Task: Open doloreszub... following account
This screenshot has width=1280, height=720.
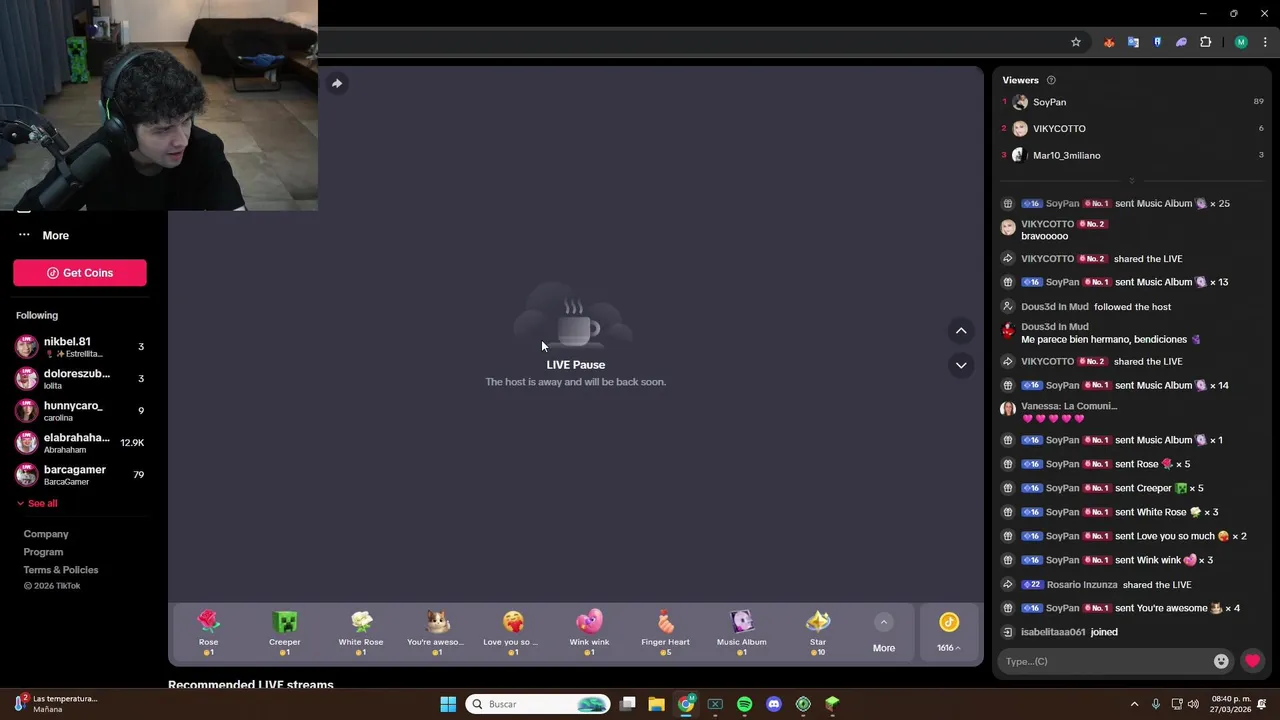Action: point(80,379)
